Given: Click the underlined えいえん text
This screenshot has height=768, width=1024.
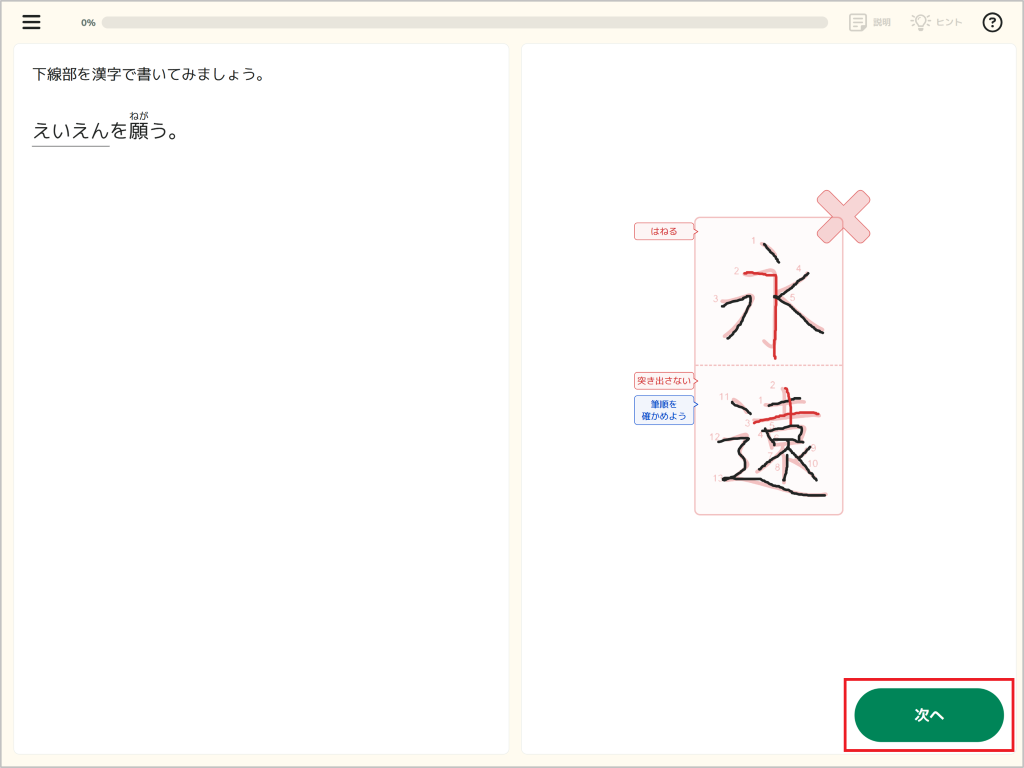Looking at the screenshot, I should pyautogui.click(x=71, y=131).
